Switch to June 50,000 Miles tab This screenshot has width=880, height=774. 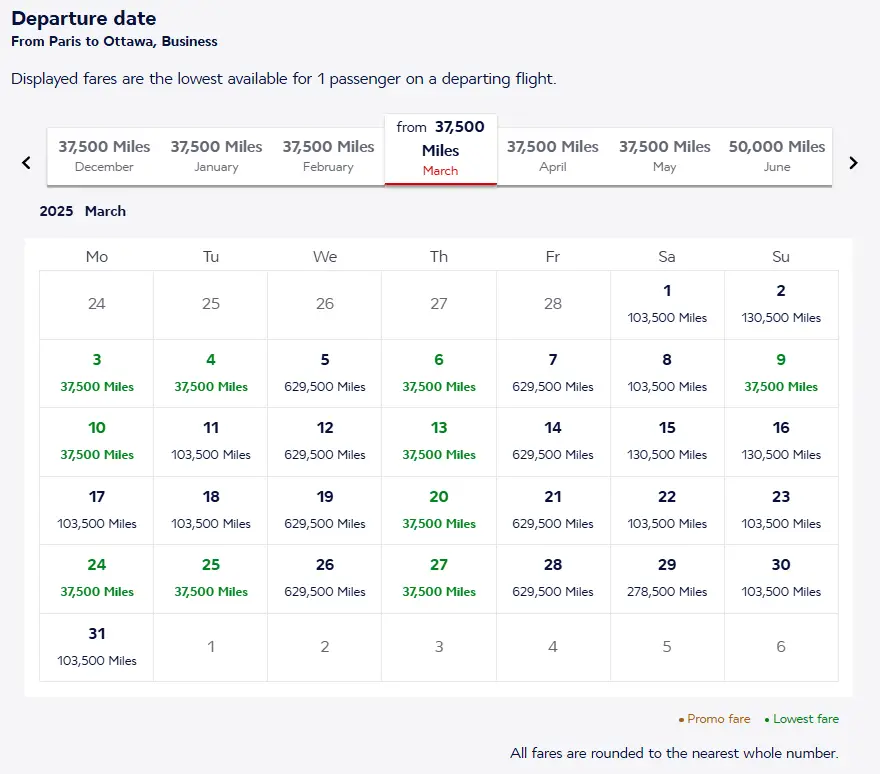(777, 156)
